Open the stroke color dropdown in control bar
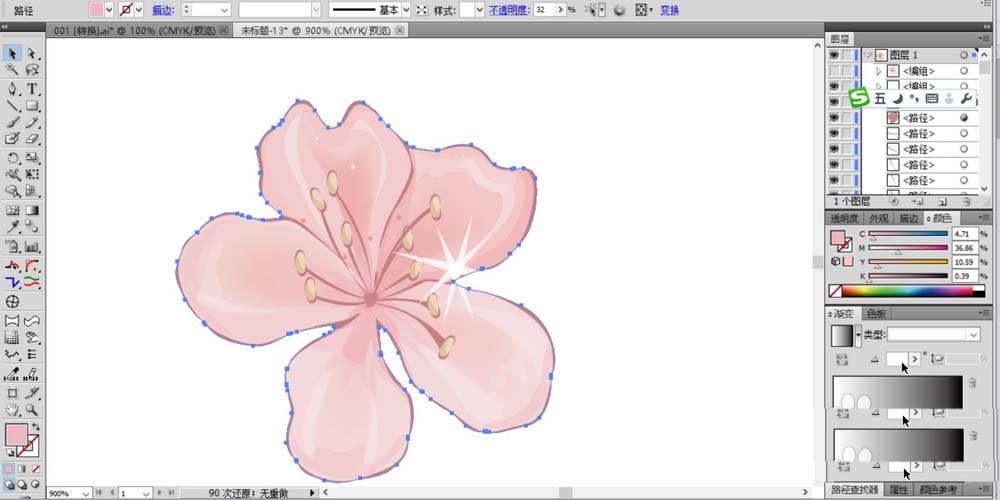The image size is (1000, 500). pos(139,10)
